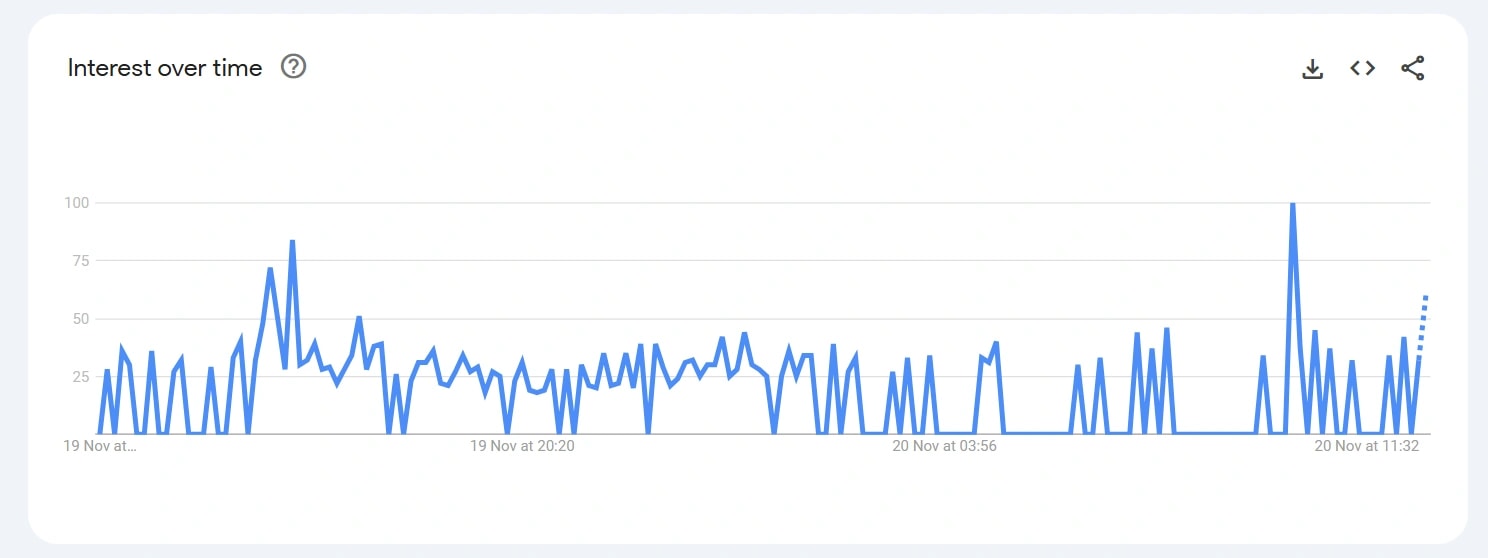The height and width of the screenshot is (558, 1488).
Task: Select the '20 Nov at 03:56' time label
Action: 944,446
